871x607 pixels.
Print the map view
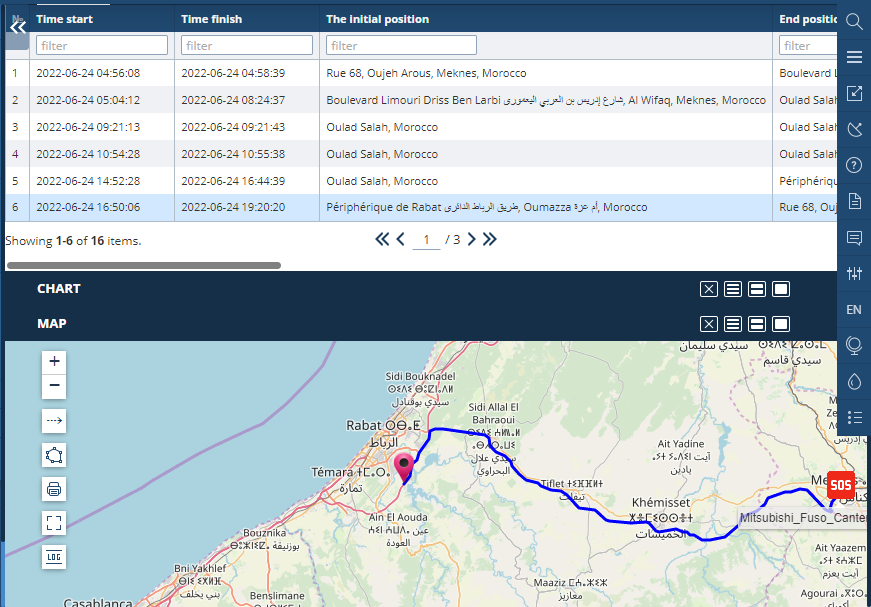54,489
